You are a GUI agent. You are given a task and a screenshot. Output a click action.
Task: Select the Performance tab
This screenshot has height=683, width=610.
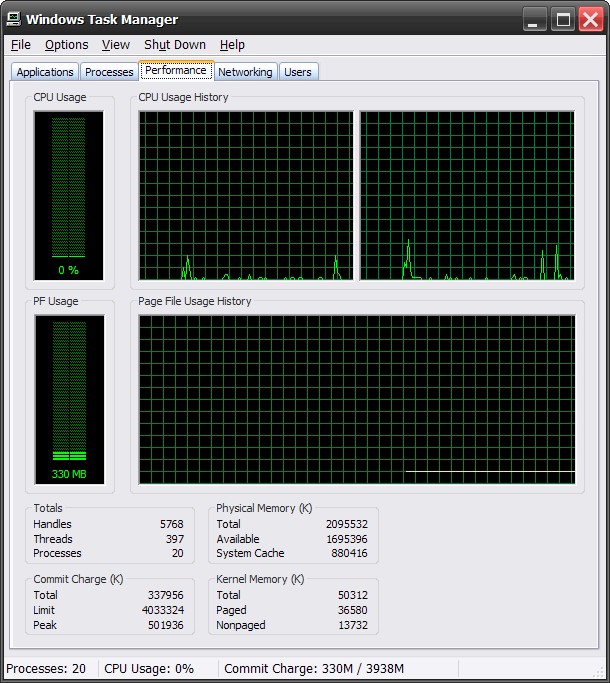tap(176, 71)
